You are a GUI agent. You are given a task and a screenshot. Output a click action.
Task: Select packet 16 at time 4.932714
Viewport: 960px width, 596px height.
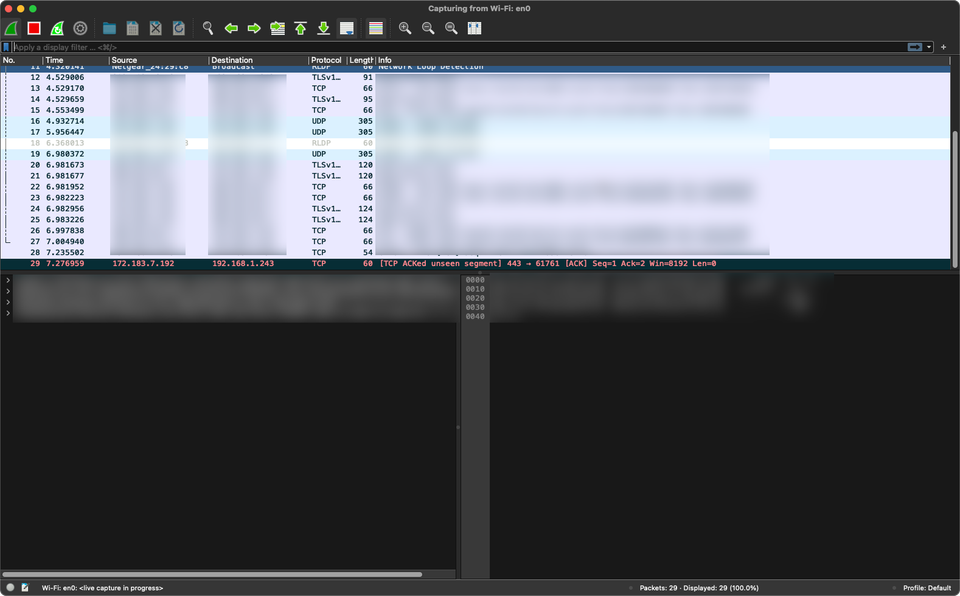coord(475,121)
